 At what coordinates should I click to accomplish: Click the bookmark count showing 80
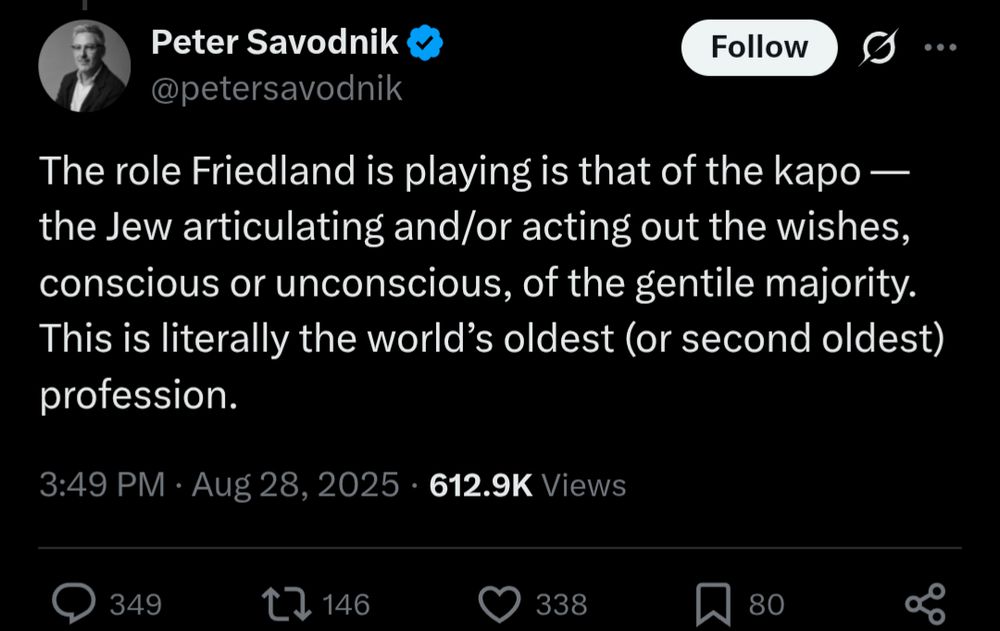pyautogui.click(x=765, y=604)
